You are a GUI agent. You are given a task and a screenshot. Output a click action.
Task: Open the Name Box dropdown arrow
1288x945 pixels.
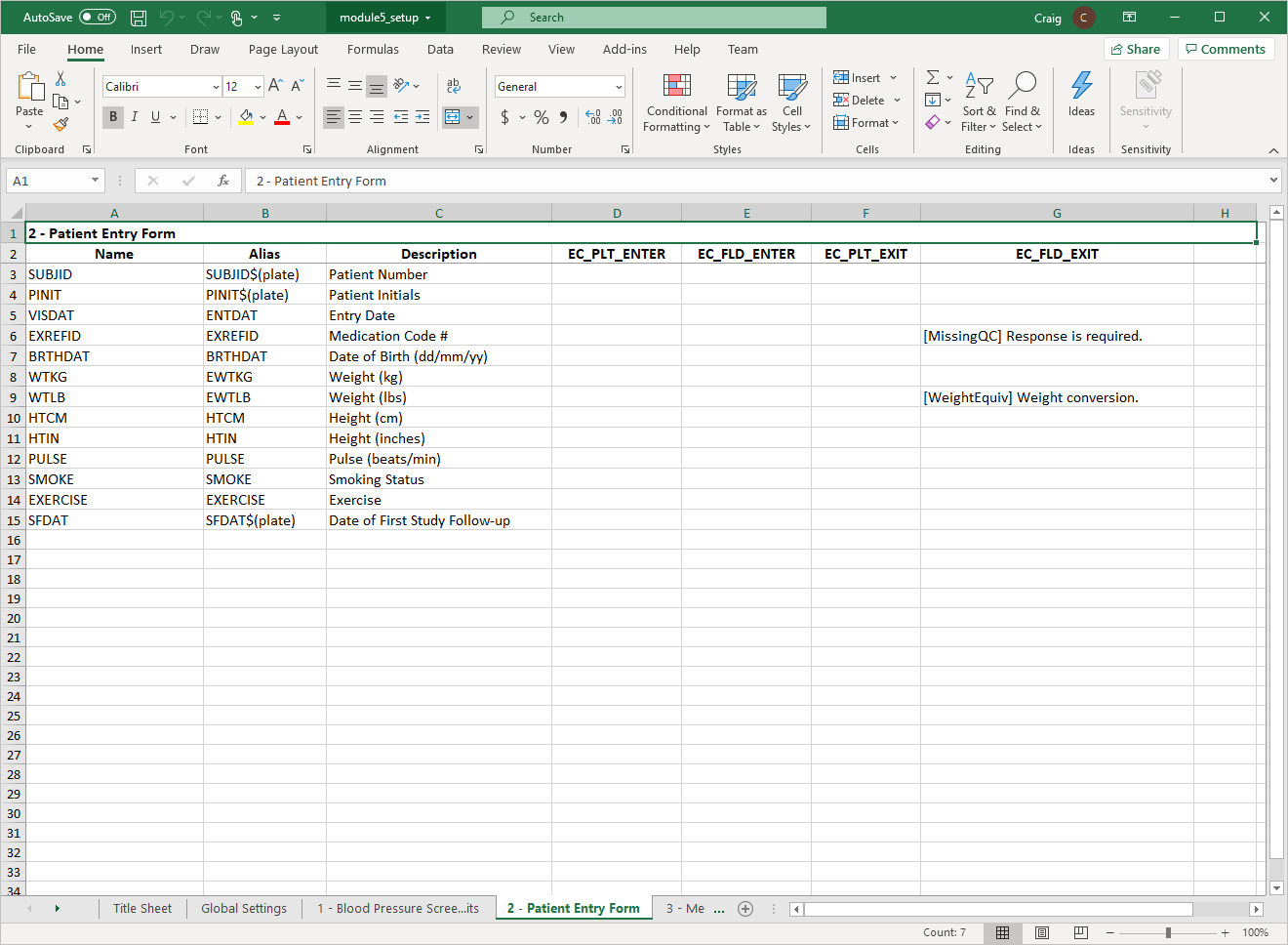[95, 181]
